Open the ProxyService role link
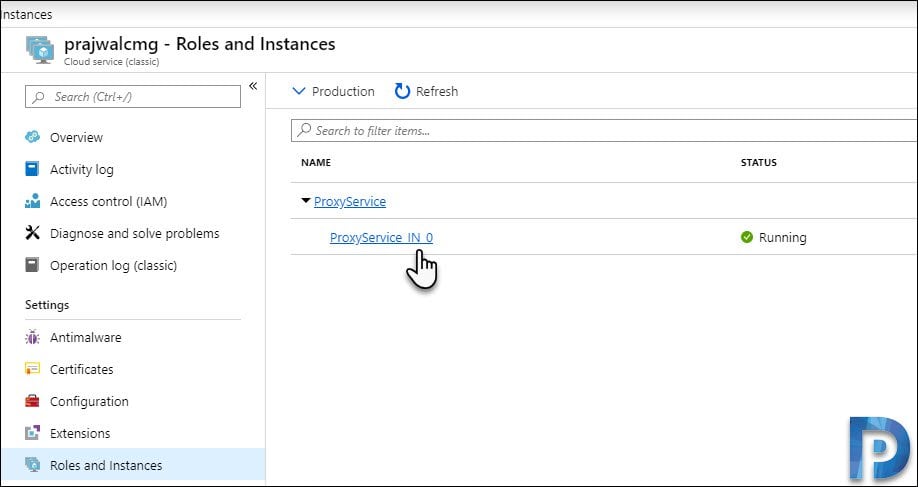 click(350, 201)
